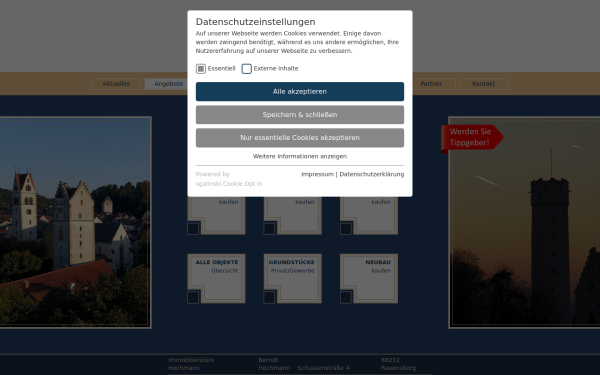Image resolution: width=600 pixels, height=375 pixels.
Task: Click the Alle akzeptieren button
Action: [300, 91]
